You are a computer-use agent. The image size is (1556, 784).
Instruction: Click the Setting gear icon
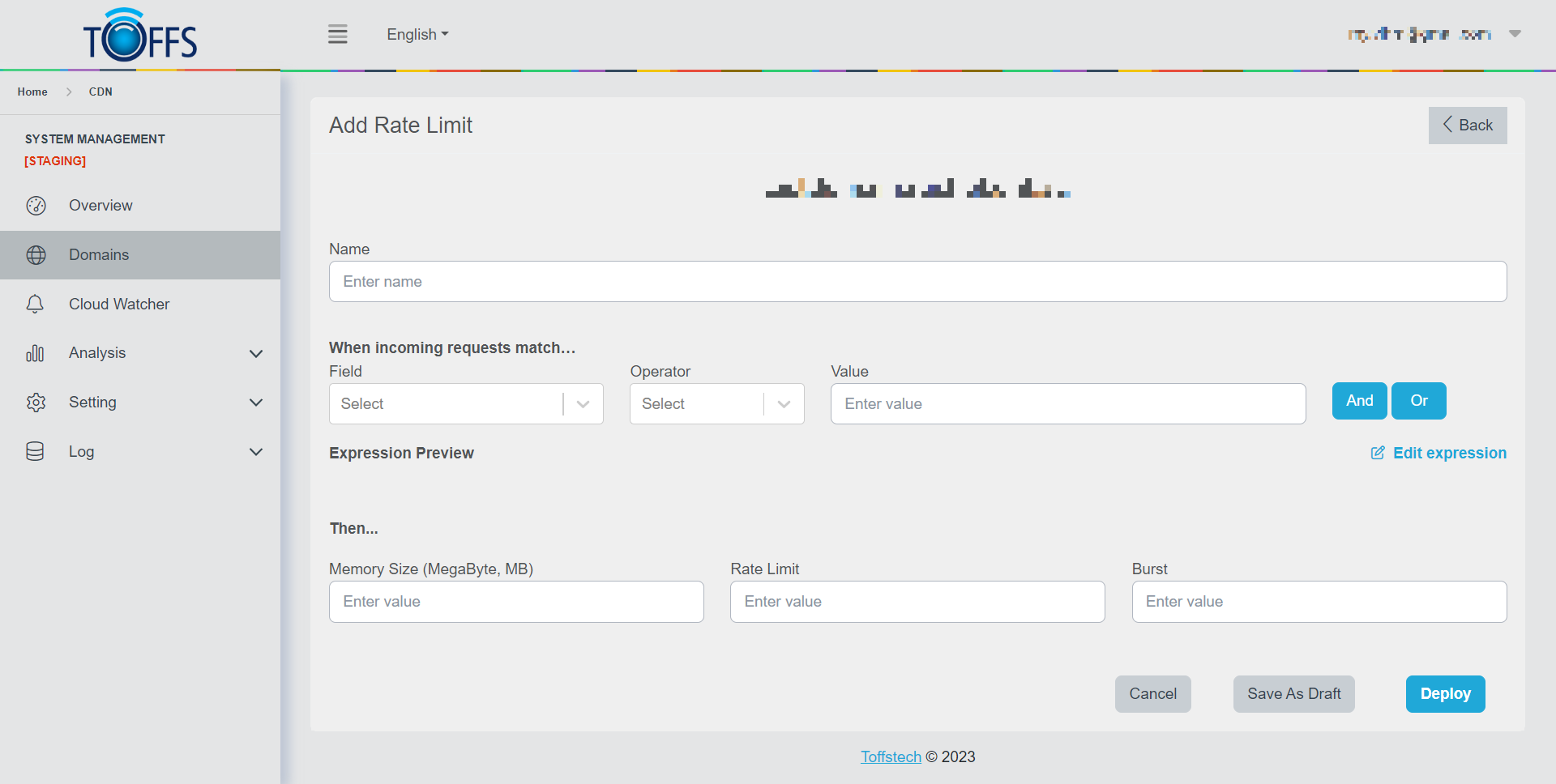pyautogui.click(x=36, y=403)
